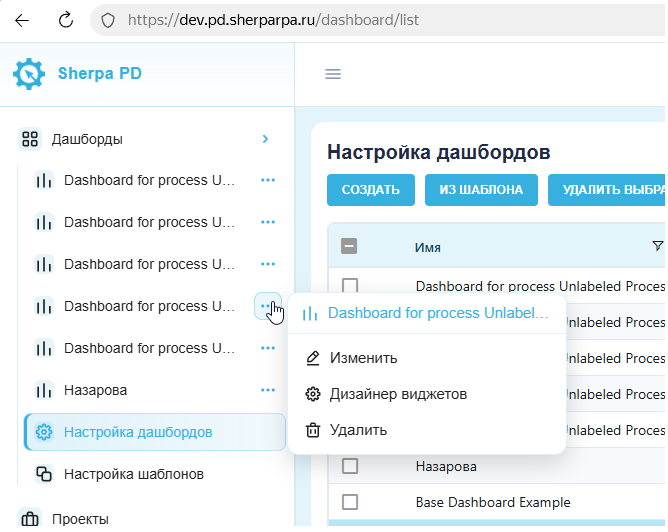The image size is (668, 532).
Task: Click the browser back arrow
Action: coord(22,20)
